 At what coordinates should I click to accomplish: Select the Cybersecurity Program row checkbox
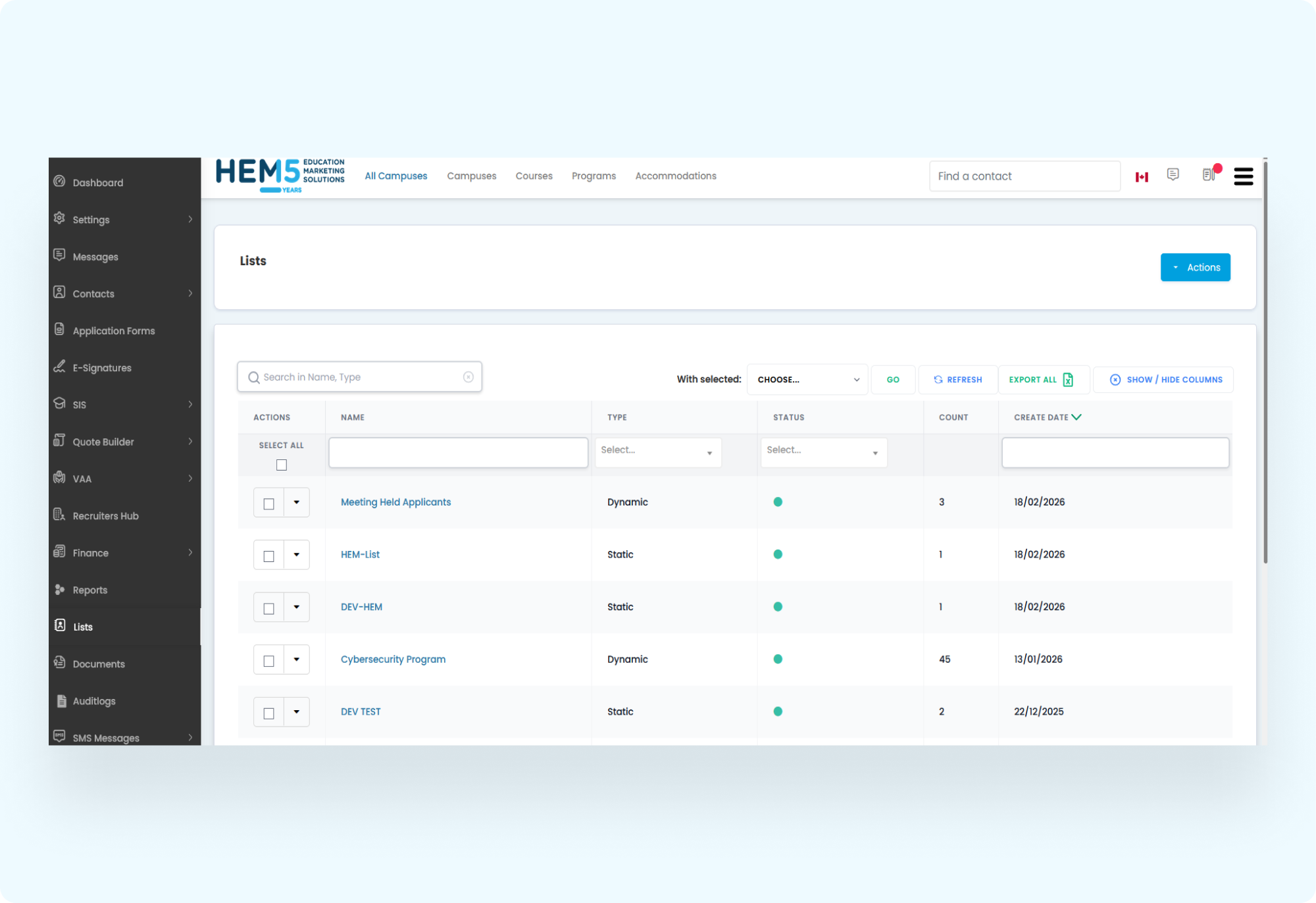pos(268,661)
